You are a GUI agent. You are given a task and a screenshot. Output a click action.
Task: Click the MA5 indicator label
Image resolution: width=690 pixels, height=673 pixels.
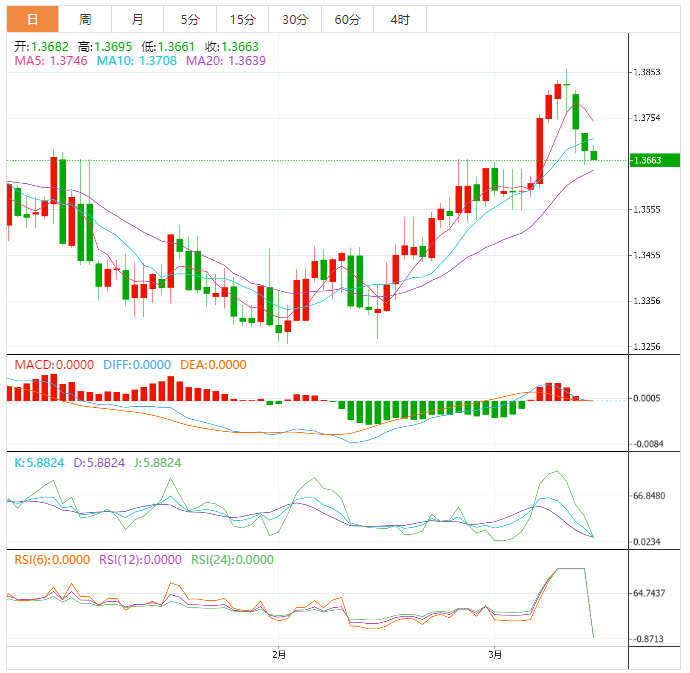[51, 61]
